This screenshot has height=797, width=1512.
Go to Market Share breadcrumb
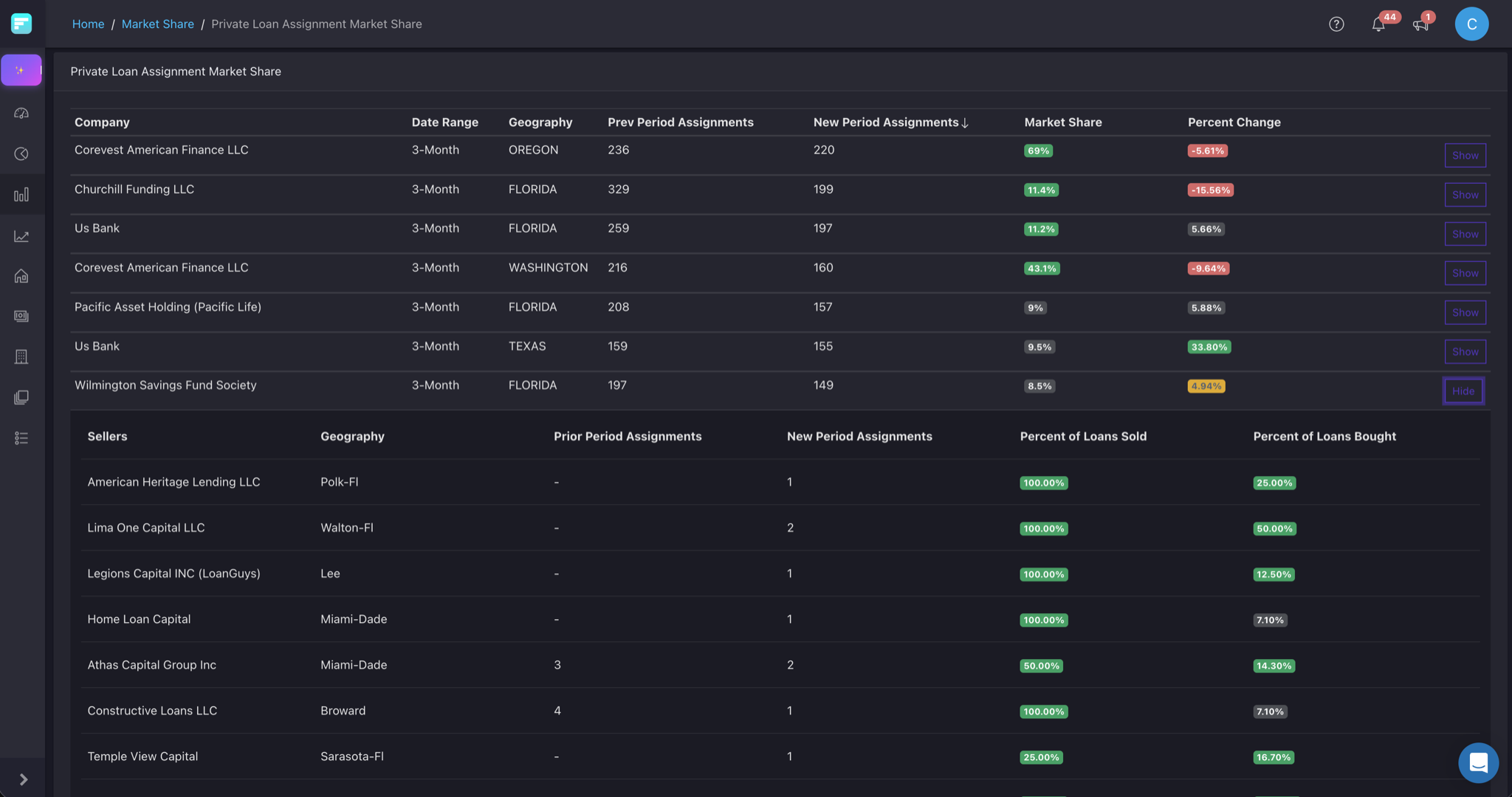[157, 24]
